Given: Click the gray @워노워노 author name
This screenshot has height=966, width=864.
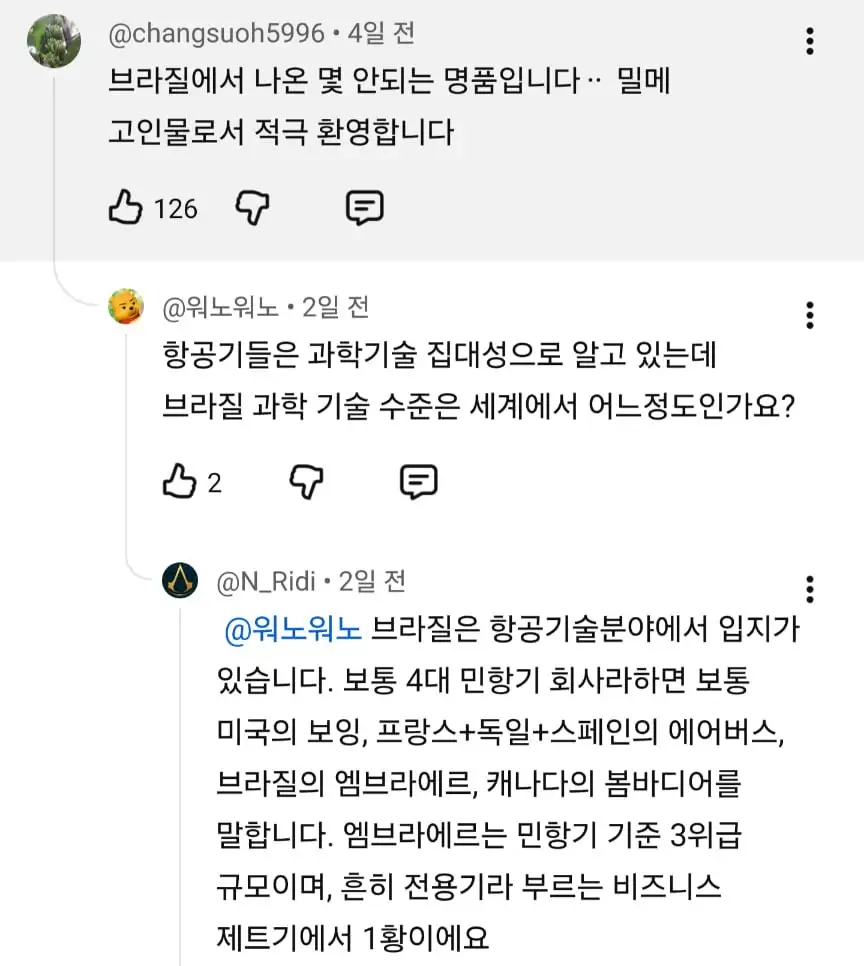Looking at the screenshot, I should (221, 307).
